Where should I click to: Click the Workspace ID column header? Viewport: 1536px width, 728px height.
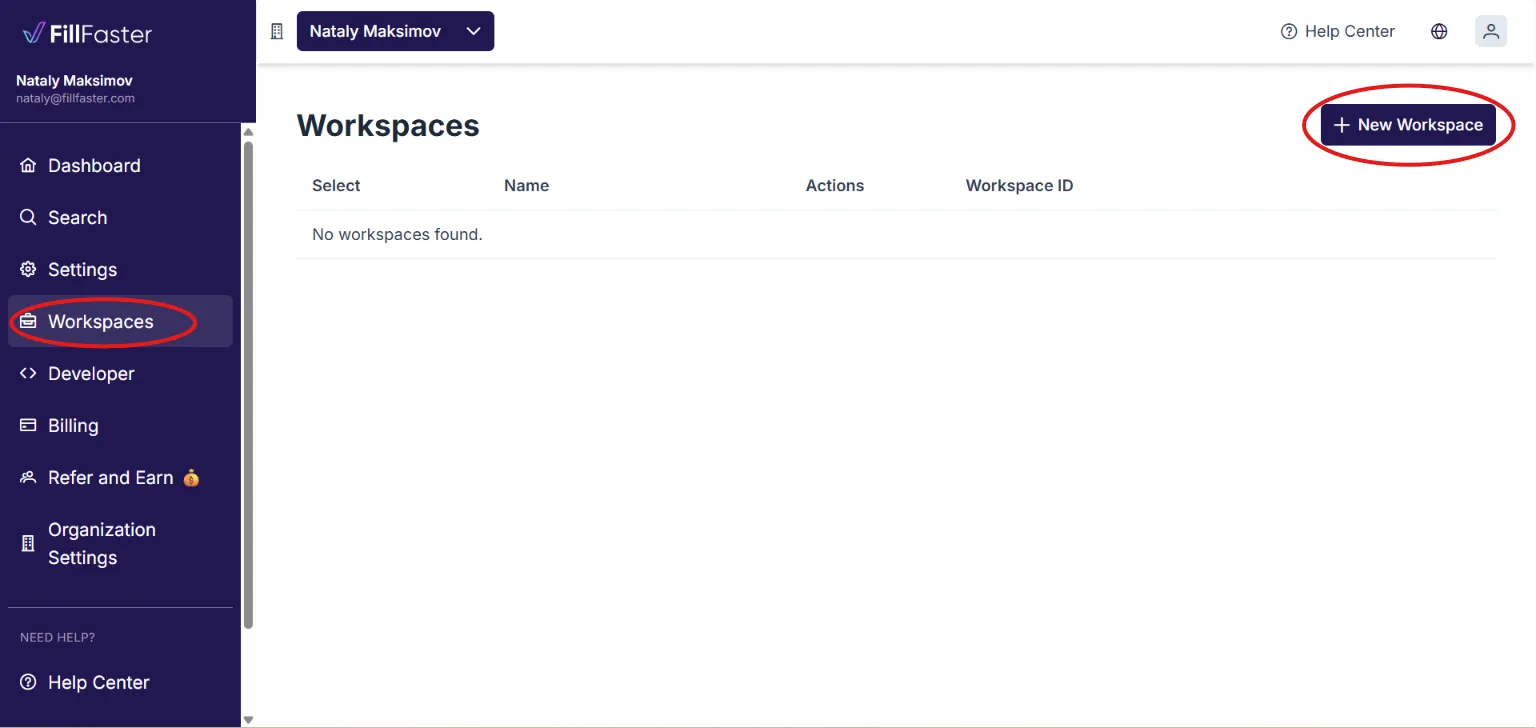[x=1019, y=186]
